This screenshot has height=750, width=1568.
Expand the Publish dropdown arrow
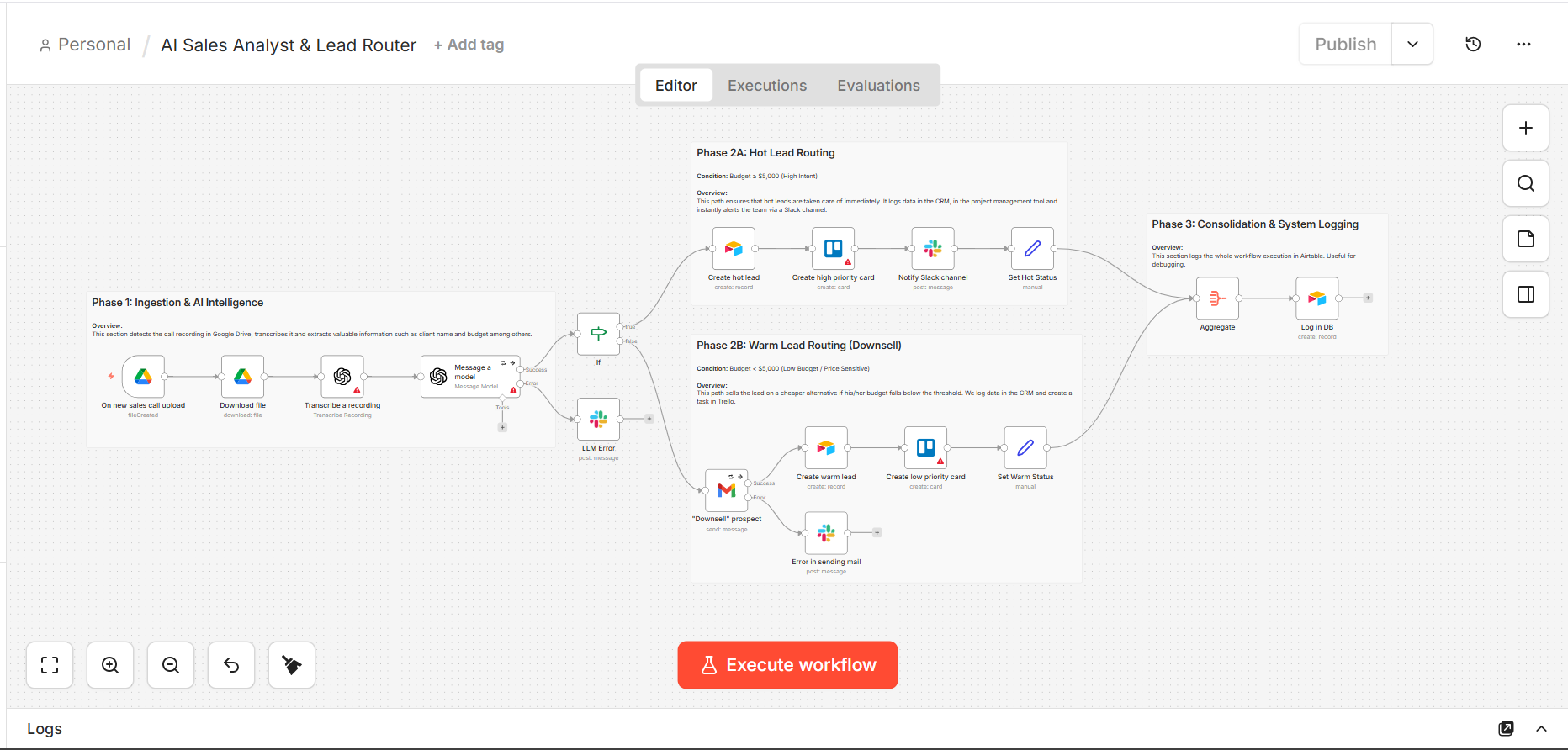pyautogui.click(x=1412, y=45)
